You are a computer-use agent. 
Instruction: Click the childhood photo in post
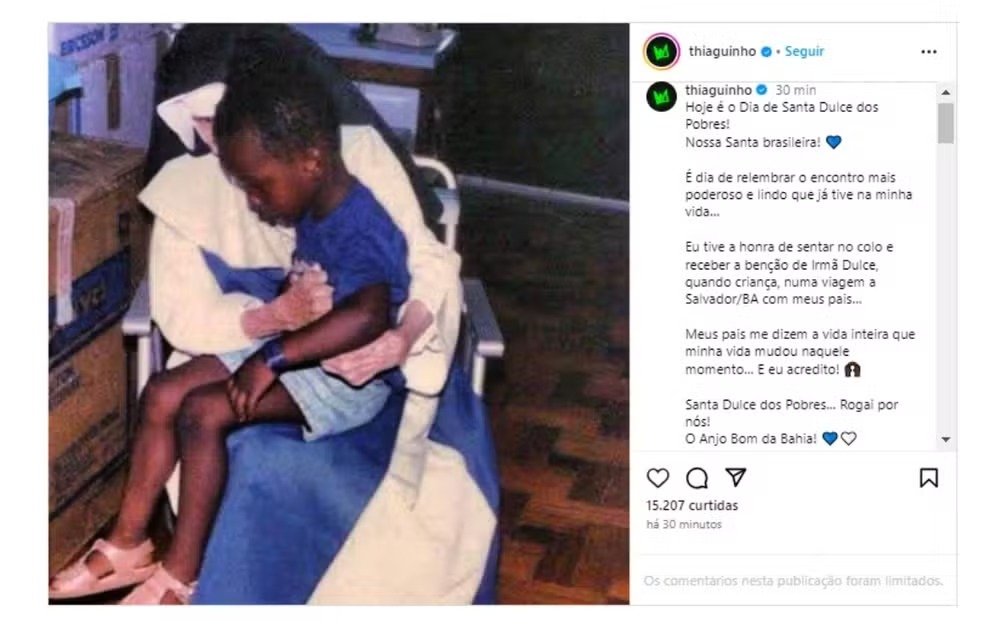pyautogui.click(x=339, y=314)
